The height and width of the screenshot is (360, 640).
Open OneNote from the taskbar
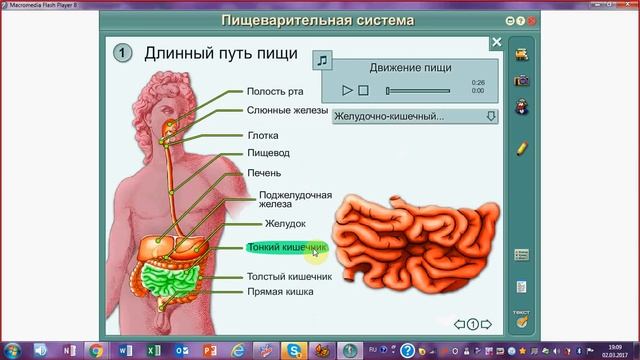pyautogui.click(x=69, y=351)
